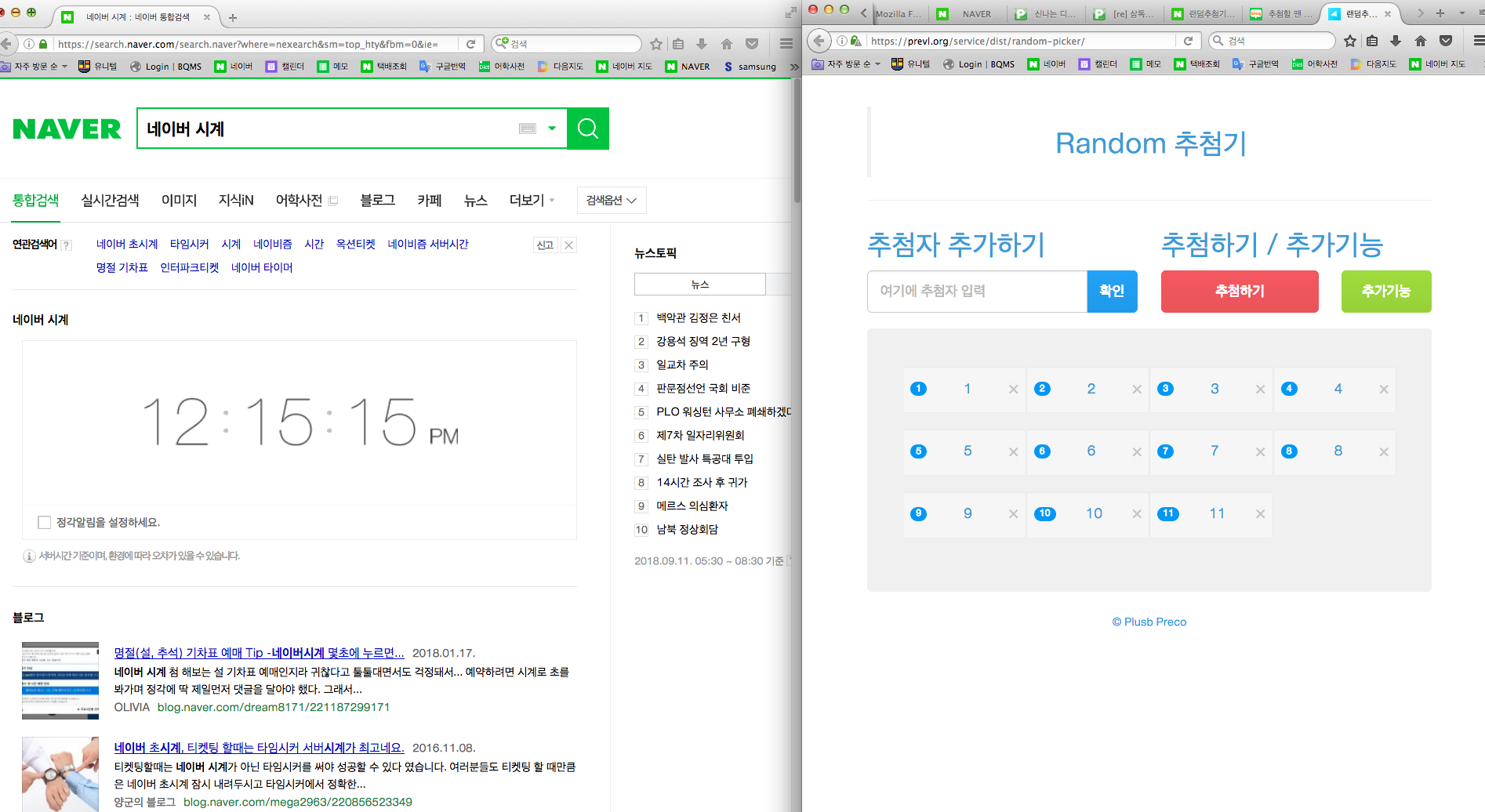Delete entry 11 using its X icon

click(1260, 514)
